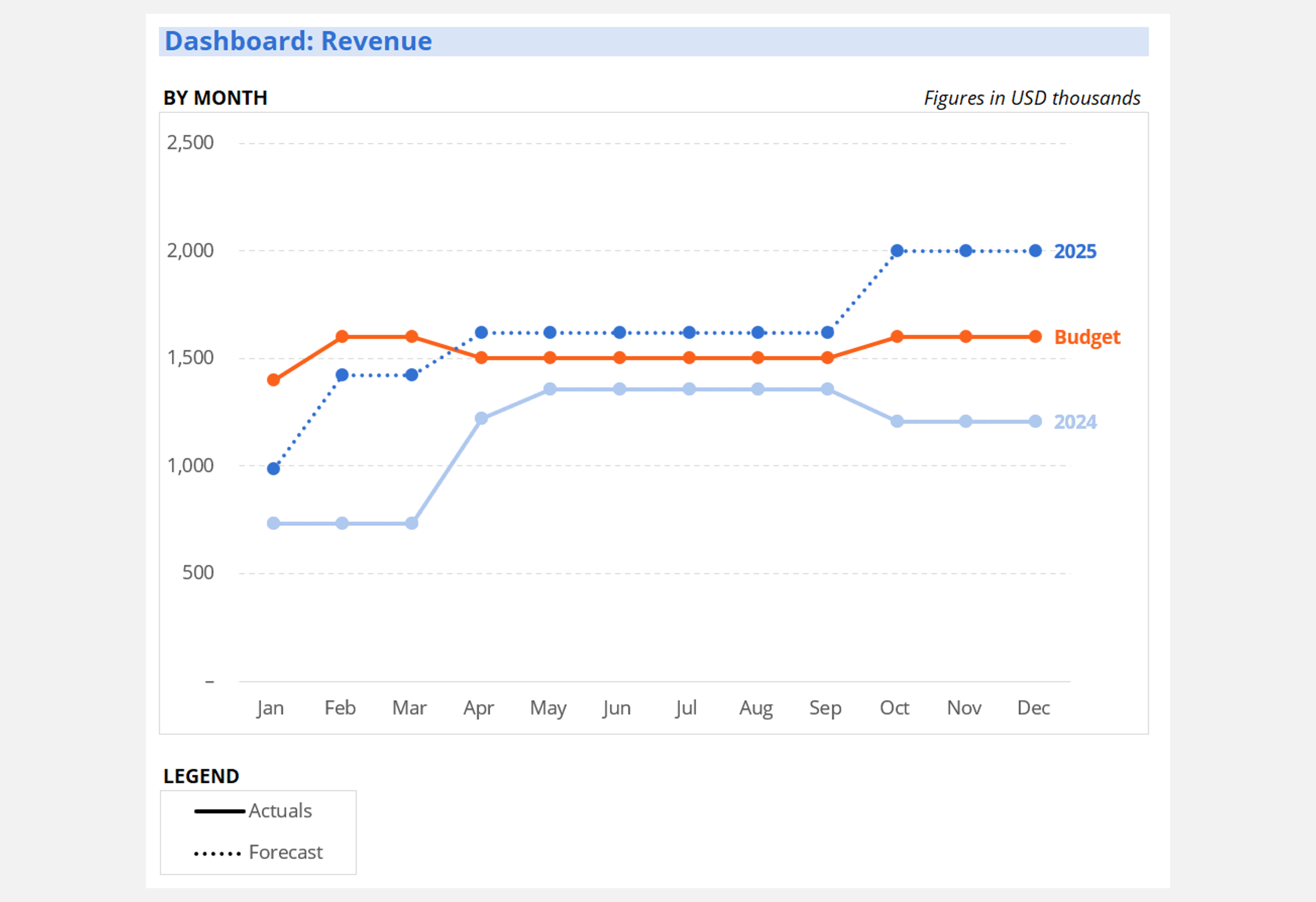Select the 2025 January data point
Screen dimensions: 1316x902
point(274,469)
